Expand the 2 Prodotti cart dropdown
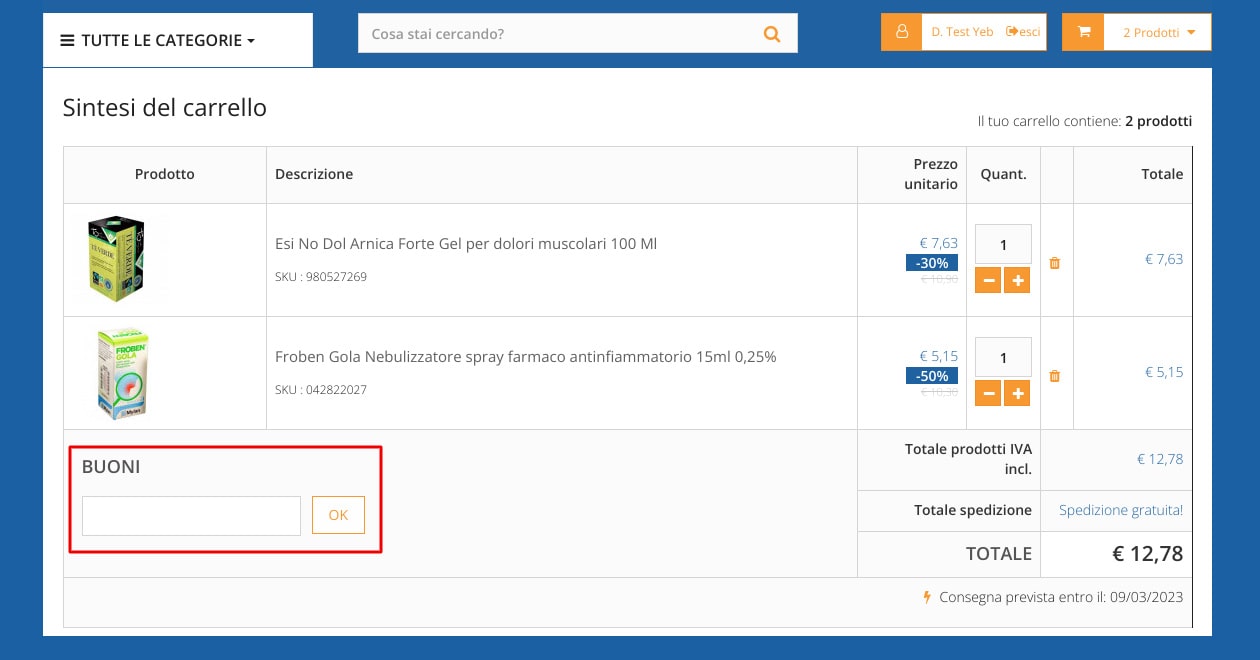 coord(1159,32)
